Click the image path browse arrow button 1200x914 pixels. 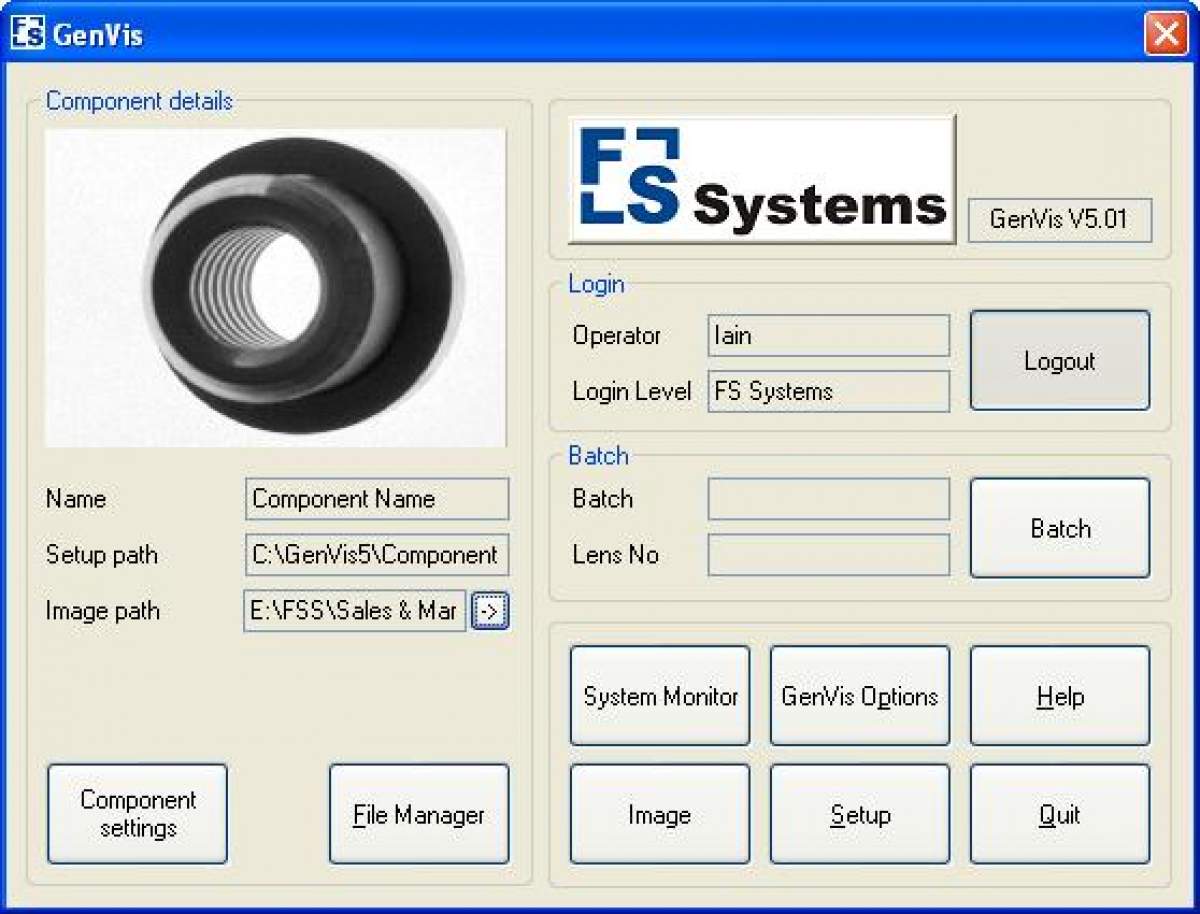pos(490,610)
